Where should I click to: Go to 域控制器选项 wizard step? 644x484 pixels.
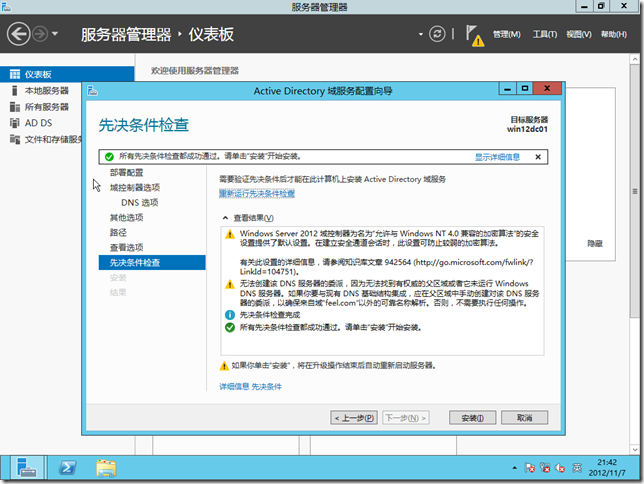[x=135, y=187]
